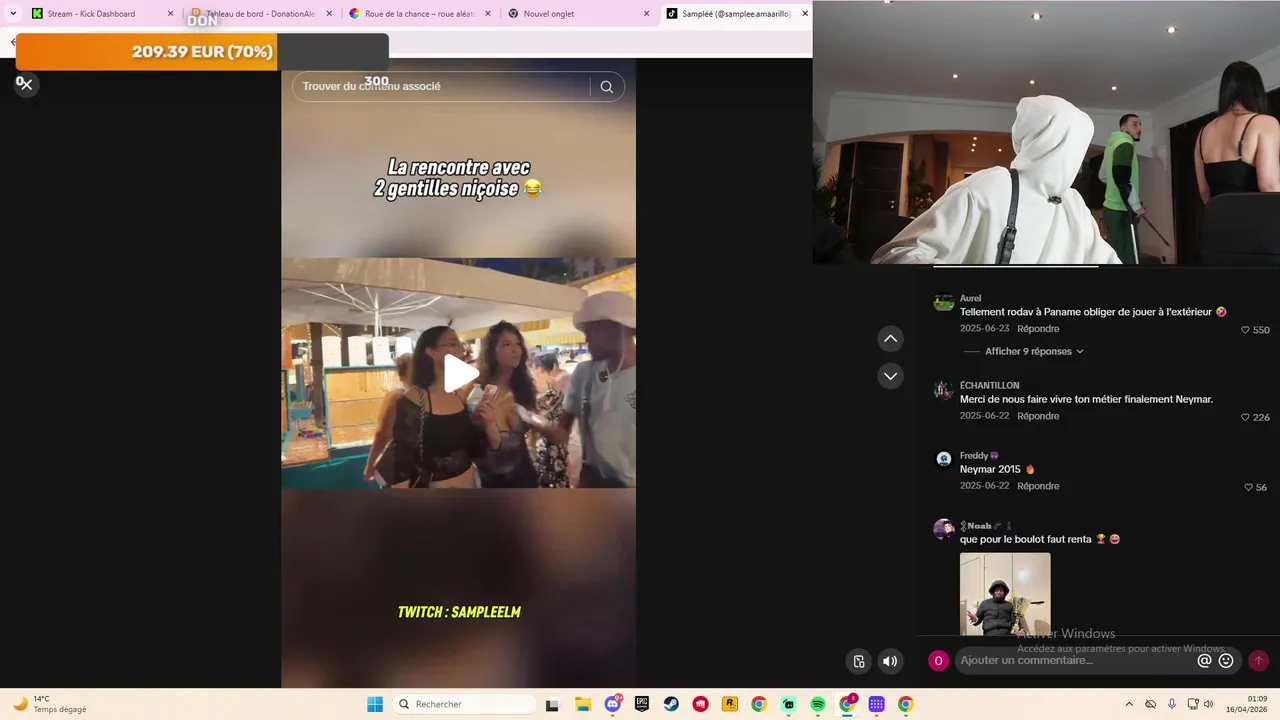Click the 'Ajouter un commentaire...' field
1280x720 pixels.
[1075, 661]
